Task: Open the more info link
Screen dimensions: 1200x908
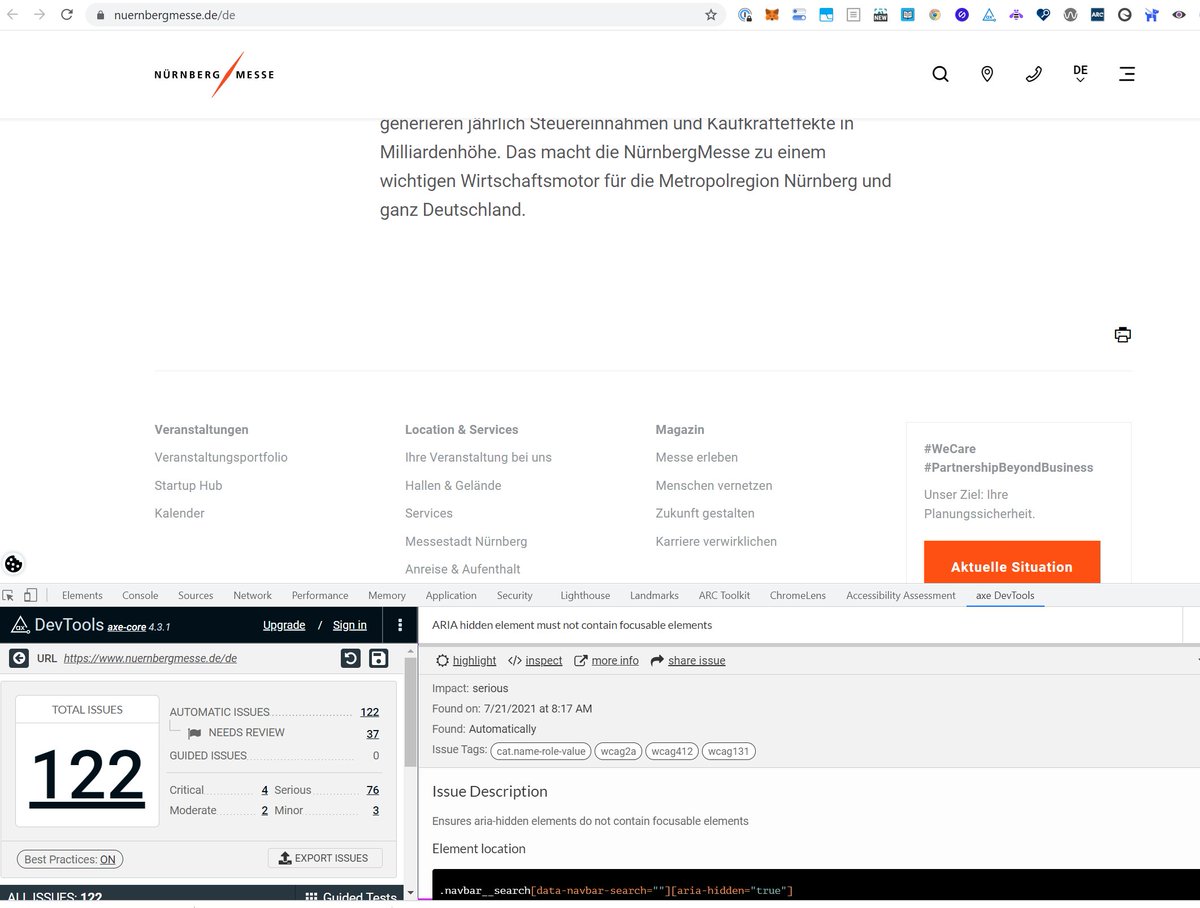Action: 606,661
